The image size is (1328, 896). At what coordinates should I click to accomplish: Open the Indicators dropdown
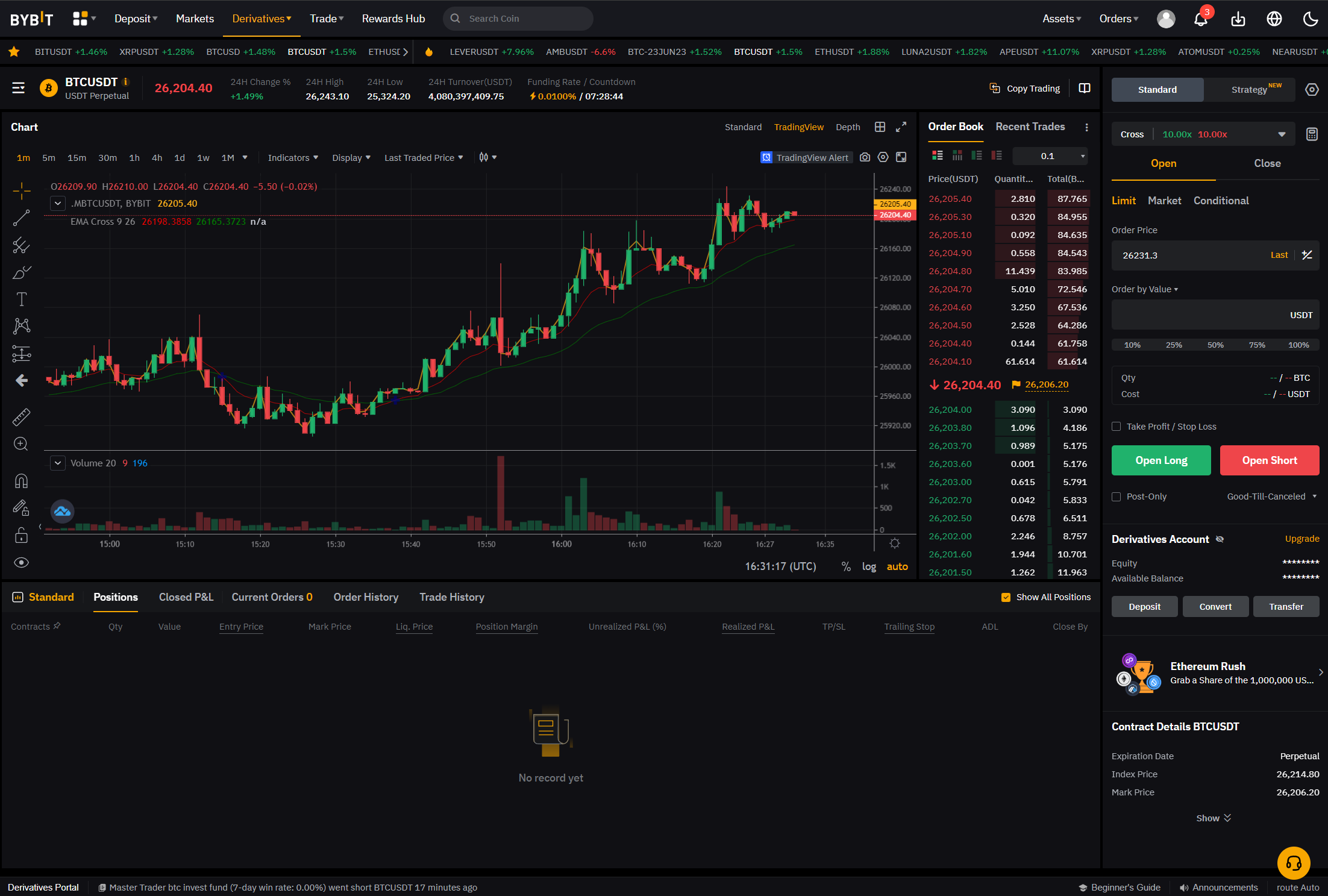click(293, 158)
